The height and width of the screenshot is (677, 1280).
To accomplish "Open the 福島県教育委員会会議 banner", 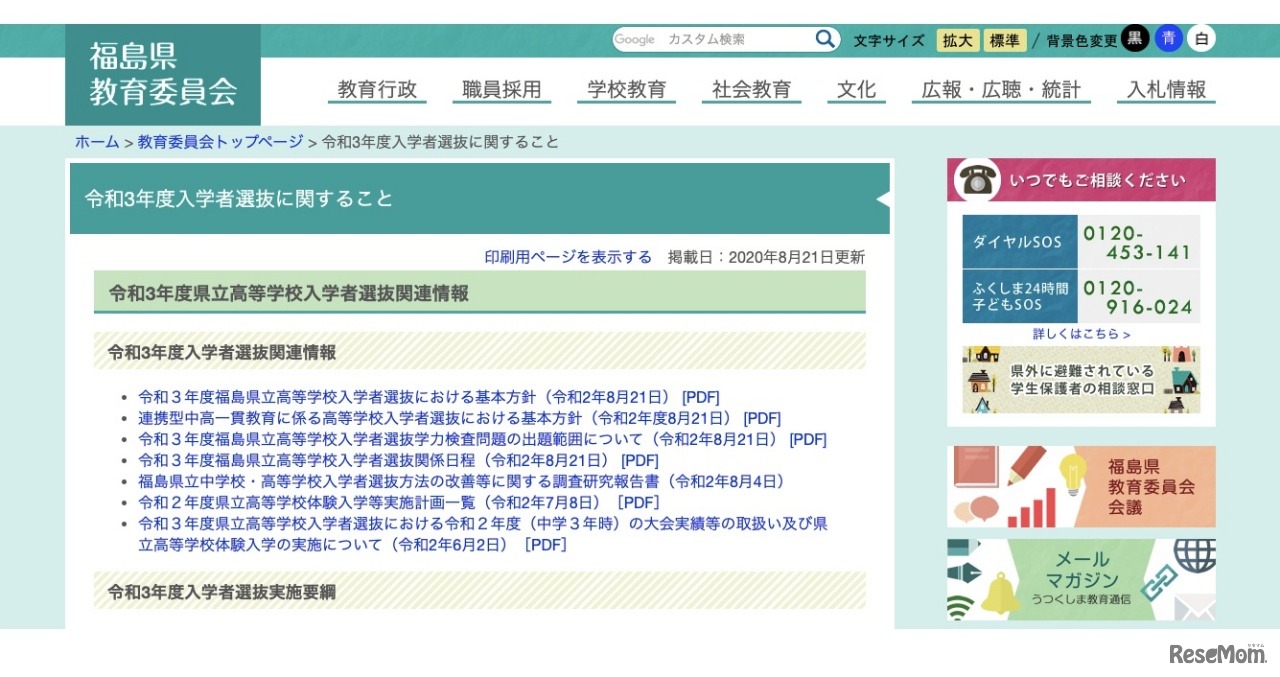I will [x=1082, y=487].
